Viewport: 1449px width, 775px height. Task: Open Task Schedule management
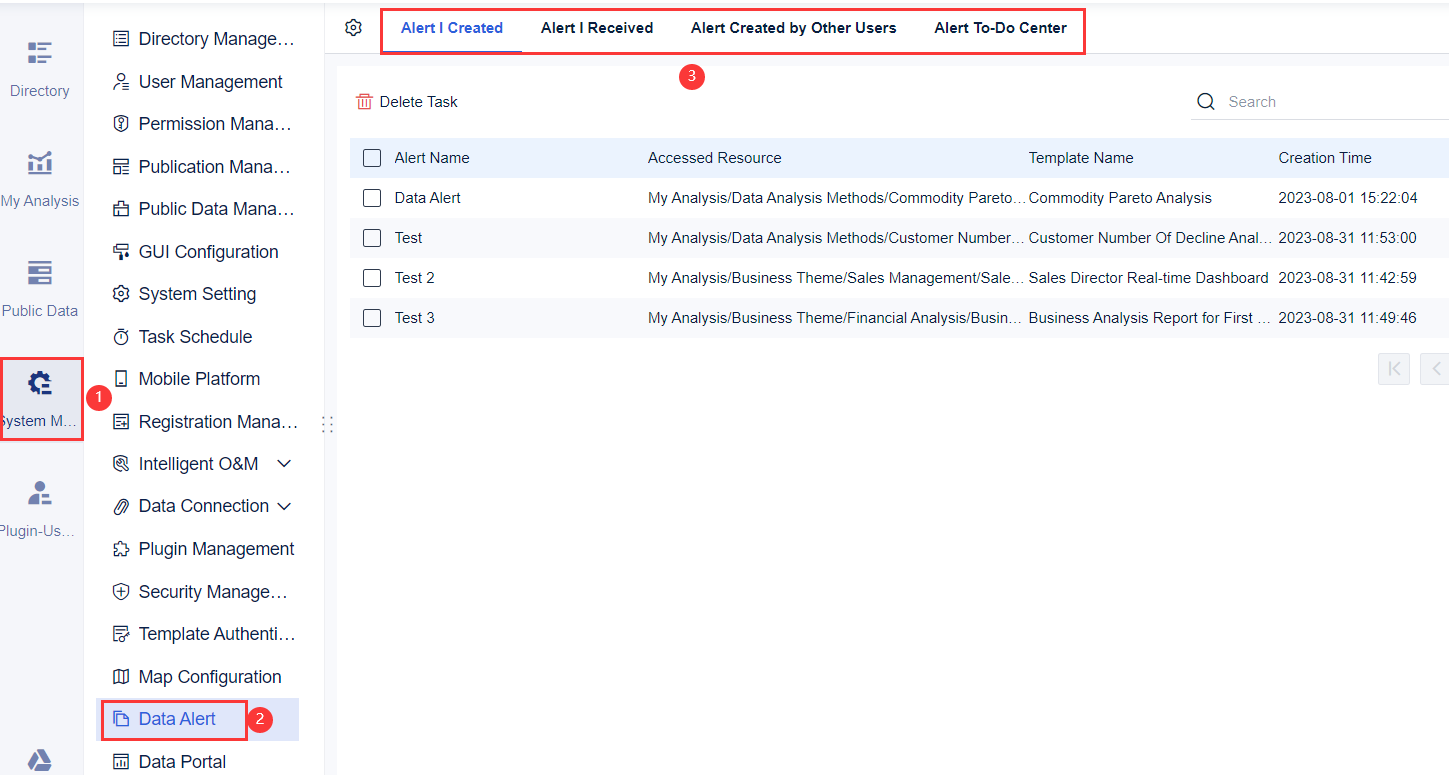pyautogui.click(x=196, y=336)
